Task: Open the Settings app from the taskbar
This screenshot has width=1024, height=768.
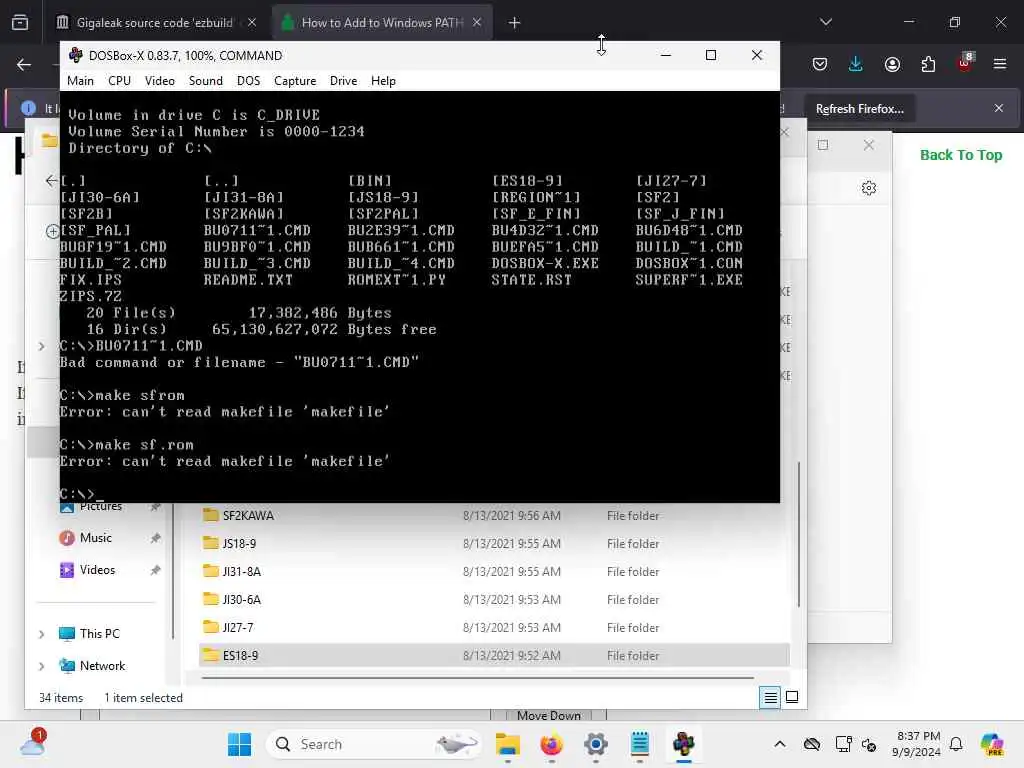Action: point(596,744)
